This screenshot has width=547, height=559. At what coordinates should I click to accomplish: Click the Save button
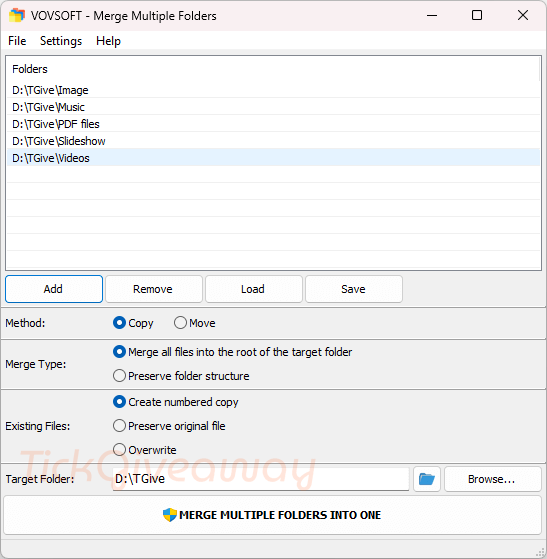(x=354, y=289)
